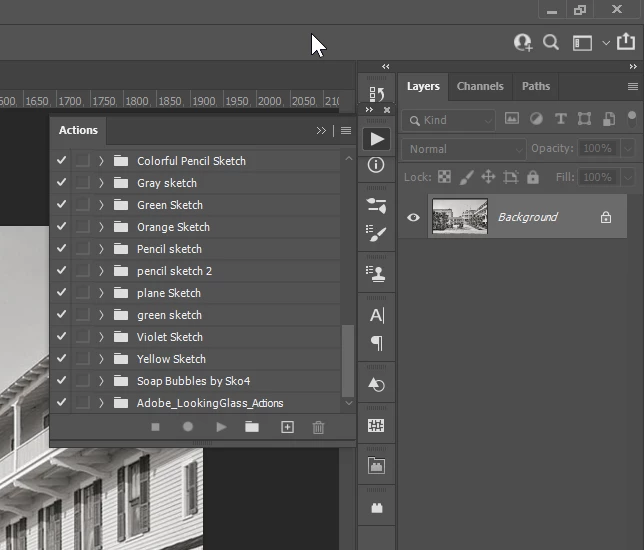Click the Search magnifier icon
The width and height of the screenshot is (644, 550).
tap(550, 42)
